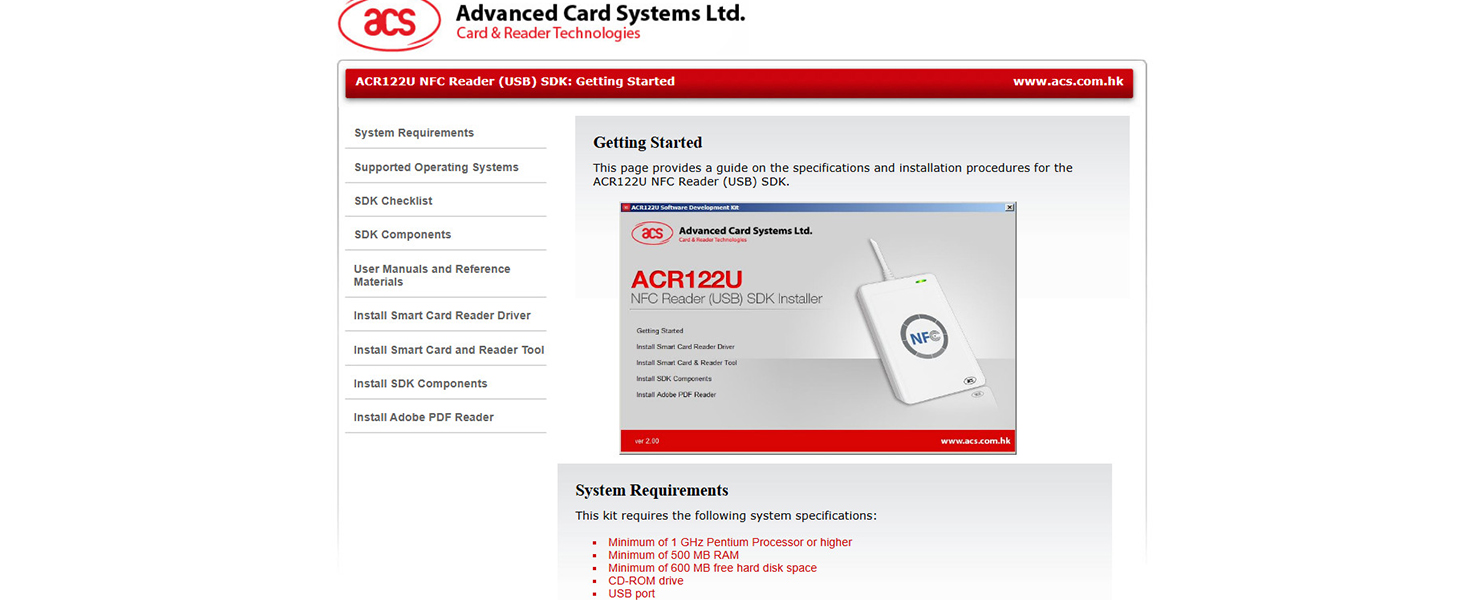This screenshot has height=600, width=1464.
Task: Select Install Adobe PDF Reader in sidebar
Action: 423,418
